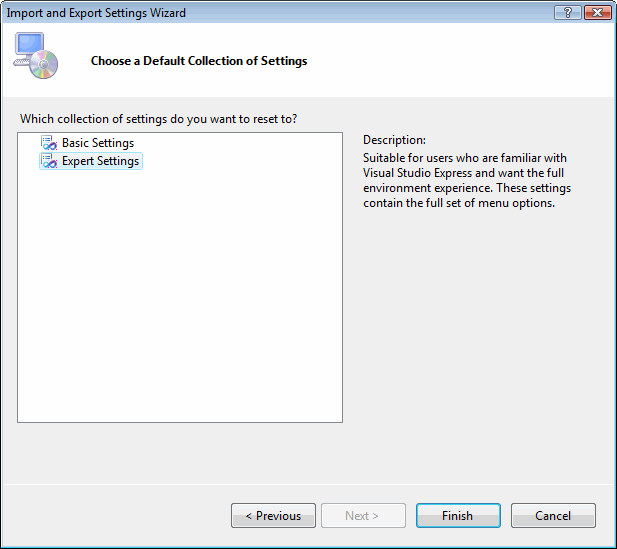Click the 'Which collection of settings' prompt
This screenshot has width=617, height=549.
point(158,119)
